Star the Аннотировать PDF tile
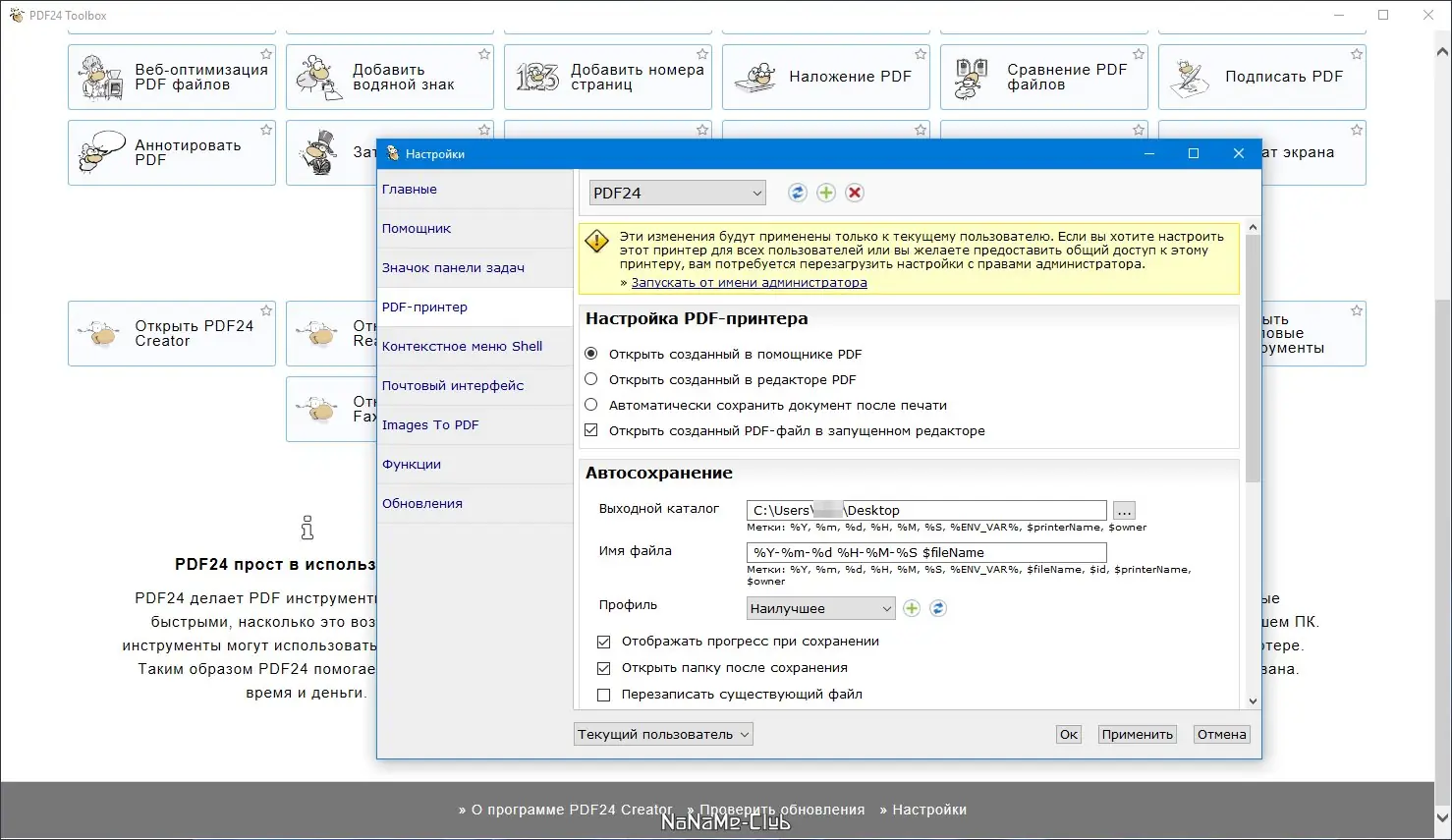This screenshot has height=840, width=1452. pos(266,130)
